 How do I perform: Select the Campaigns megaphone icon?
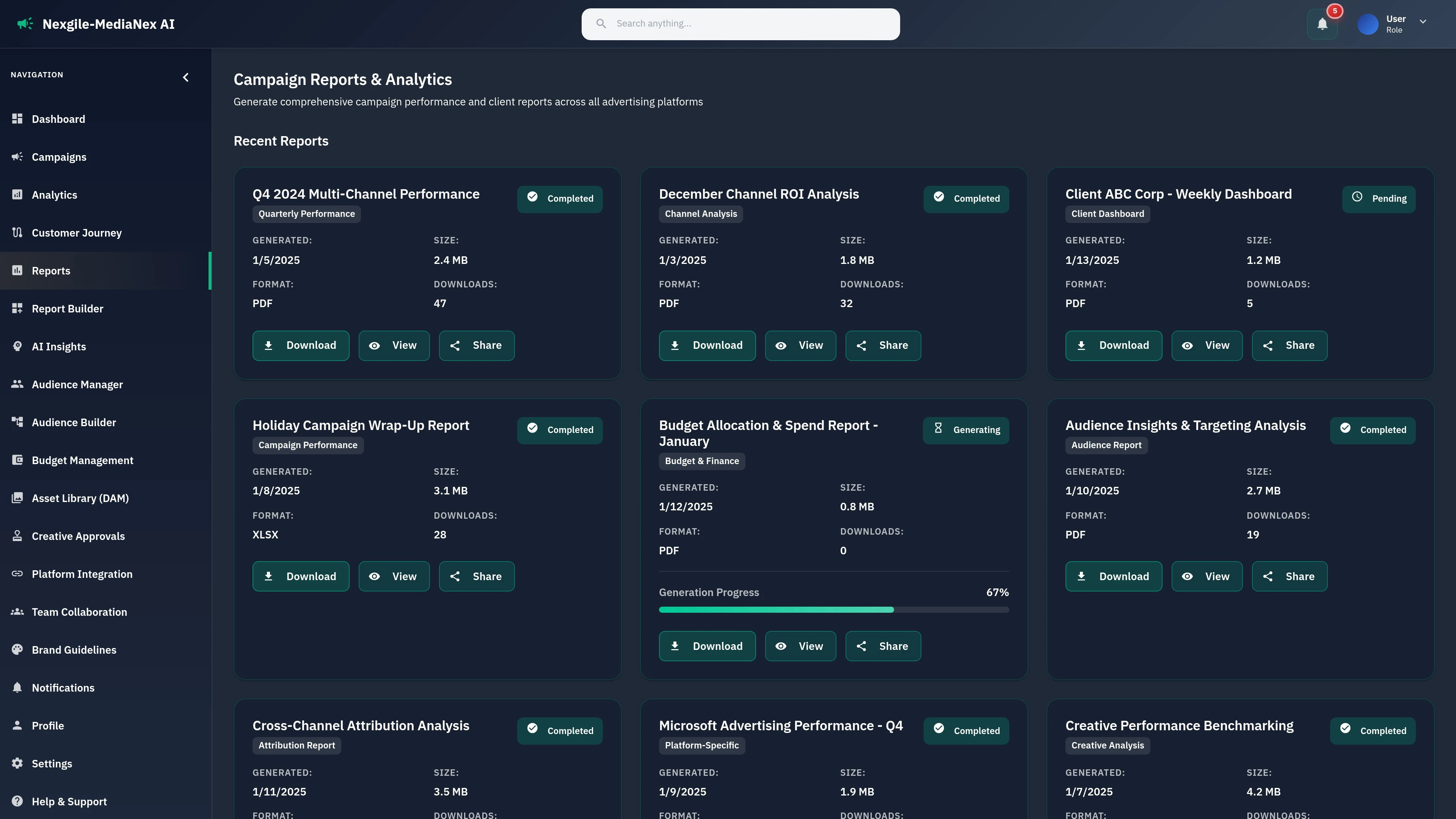click(x=17, y=157)
